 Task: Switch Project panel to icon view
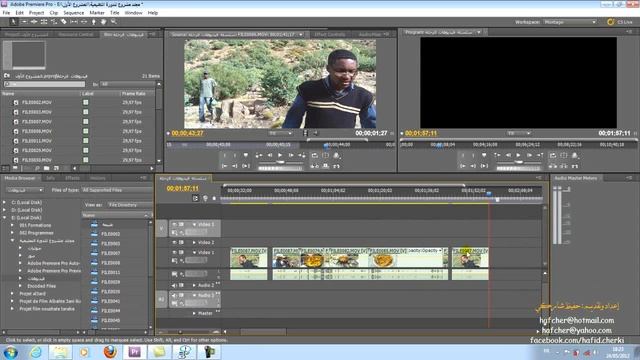tap(15, 168)
